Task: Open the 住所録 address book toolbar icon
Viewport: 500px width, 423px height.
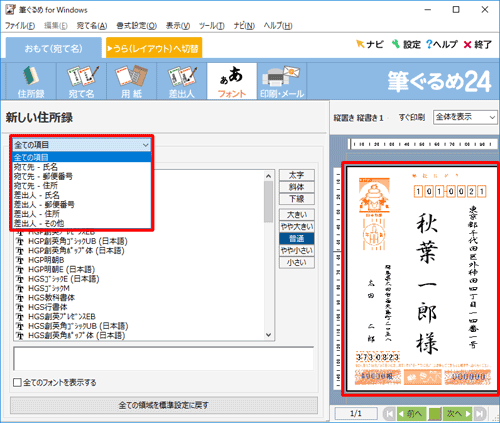Action: pyautogui.click(x=31, y=81)
